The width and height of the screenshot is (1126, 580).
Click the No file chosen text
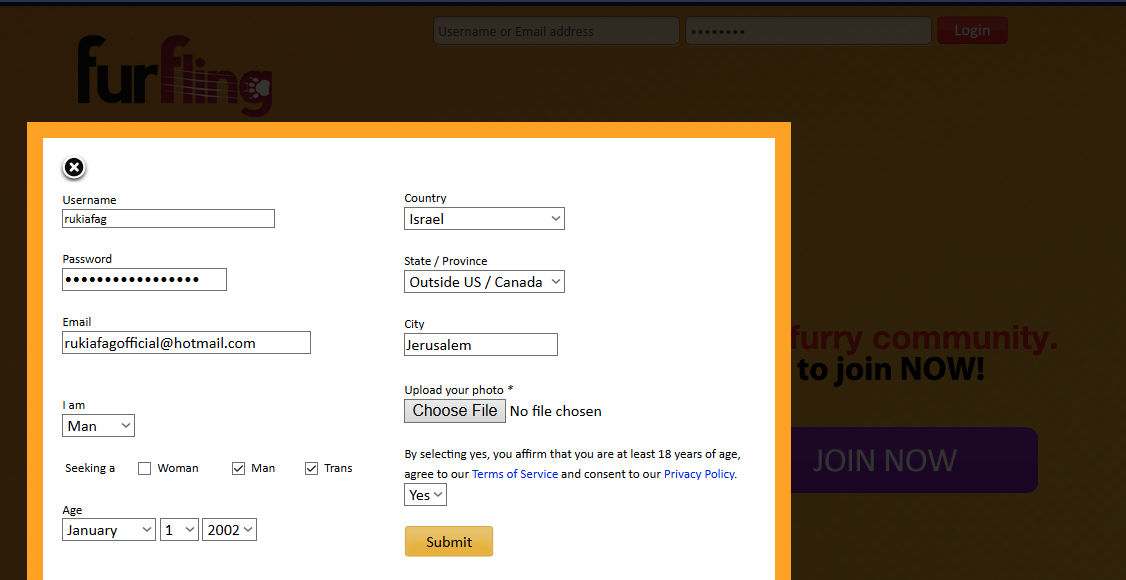click(556, 411)
